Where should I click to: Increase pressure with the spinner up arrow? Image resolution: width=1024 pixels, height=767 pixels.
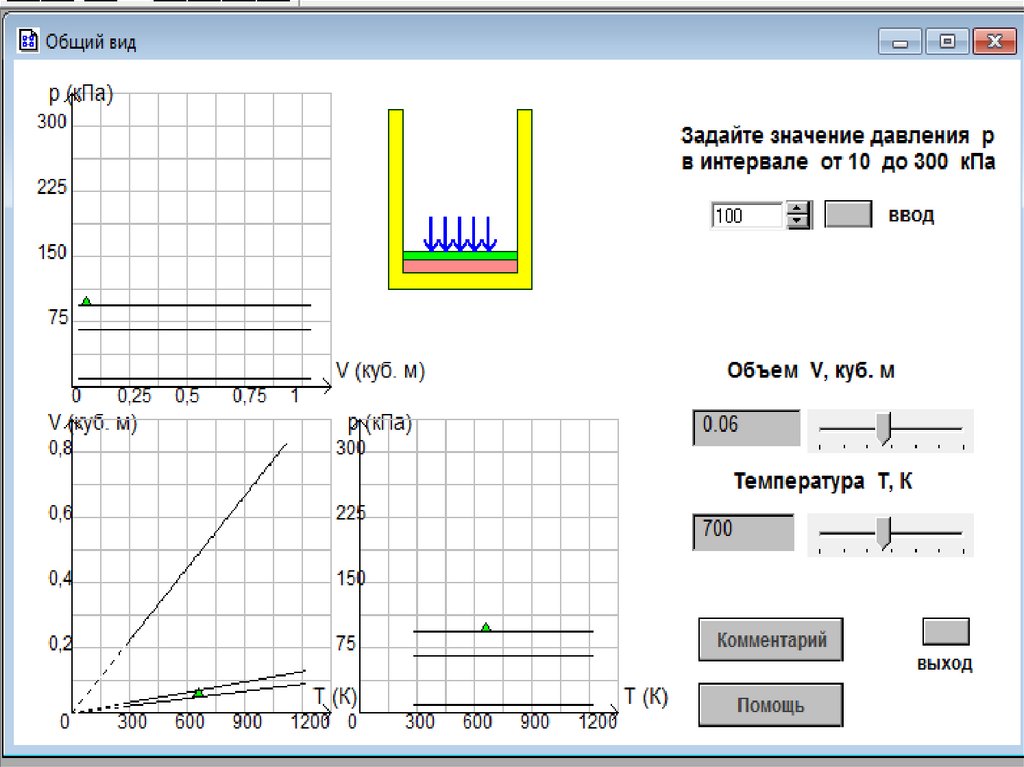pos(798,209)
